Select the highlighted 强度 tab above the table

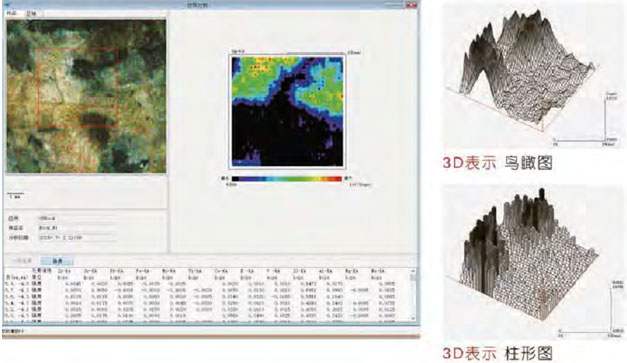pos(57,261)
